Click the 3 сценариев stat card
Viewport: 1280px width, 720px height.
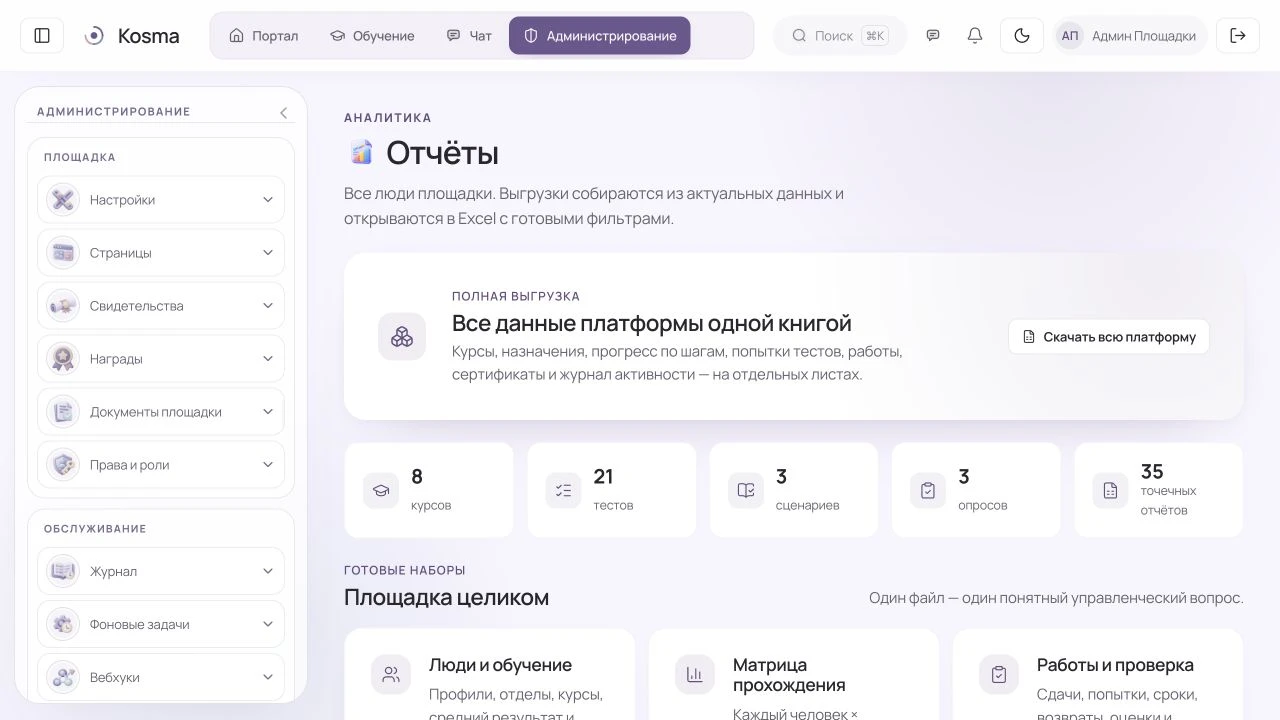pos(794,490)
